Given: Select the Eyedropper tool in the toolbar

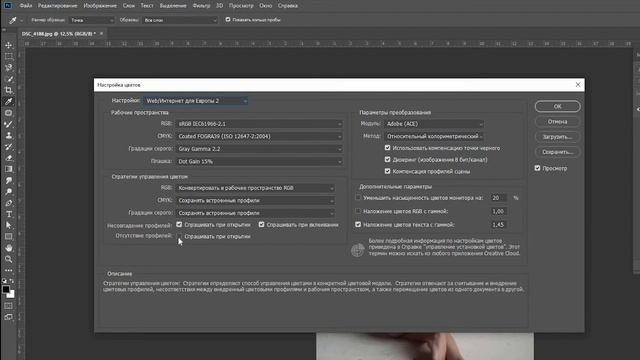Looking at the screenshot, I should pyautogui.click(x=9, y=101).
